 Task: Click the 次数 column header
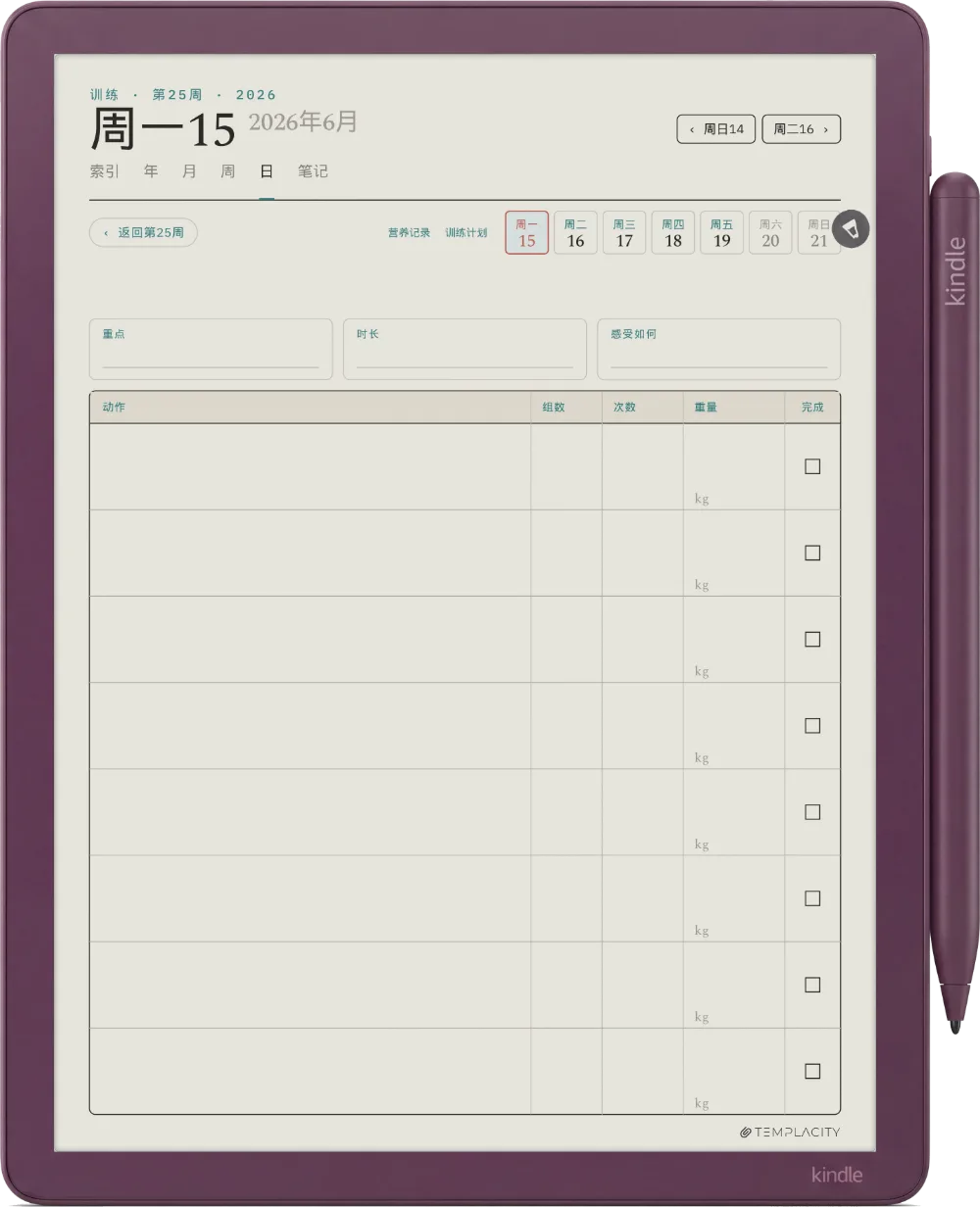[x=624, y=408]
